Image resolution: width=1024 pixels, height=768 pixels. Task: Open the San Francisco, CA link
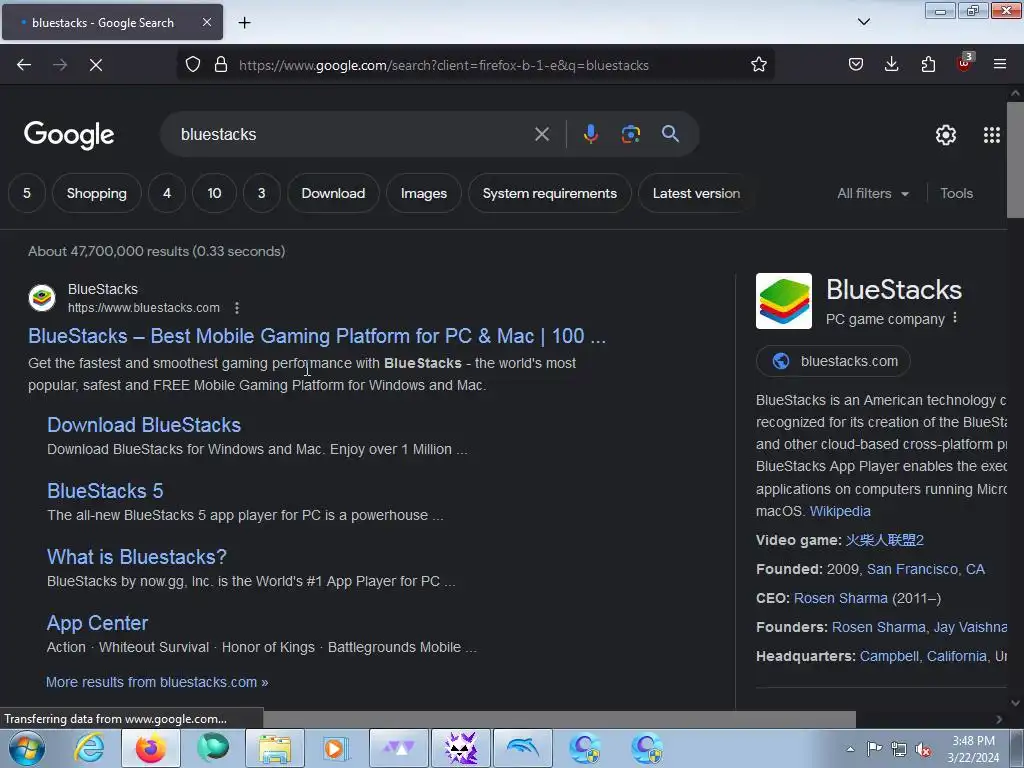[925, 569]
